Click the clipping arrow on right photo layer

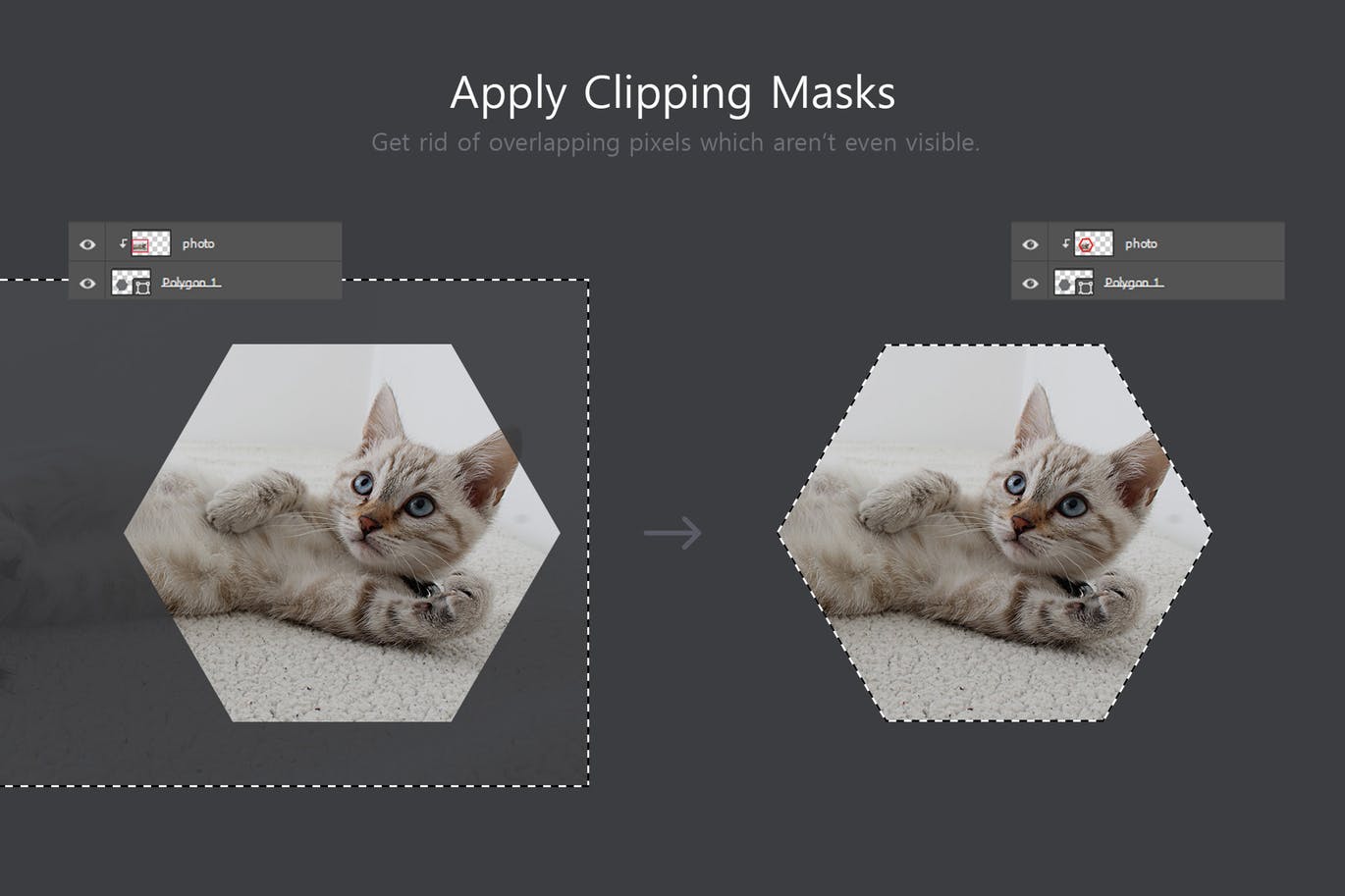point(1067,243)
